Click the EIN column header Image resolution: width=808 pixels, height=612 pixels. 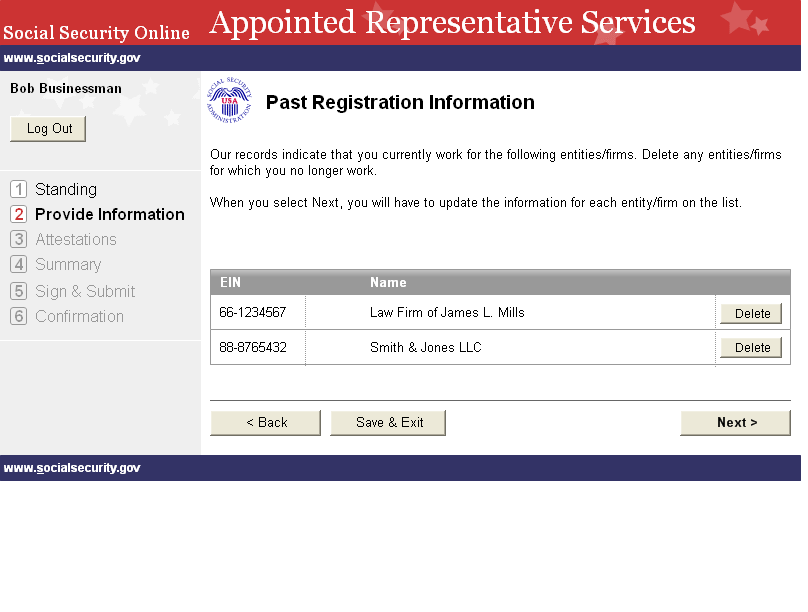(230, 283)
